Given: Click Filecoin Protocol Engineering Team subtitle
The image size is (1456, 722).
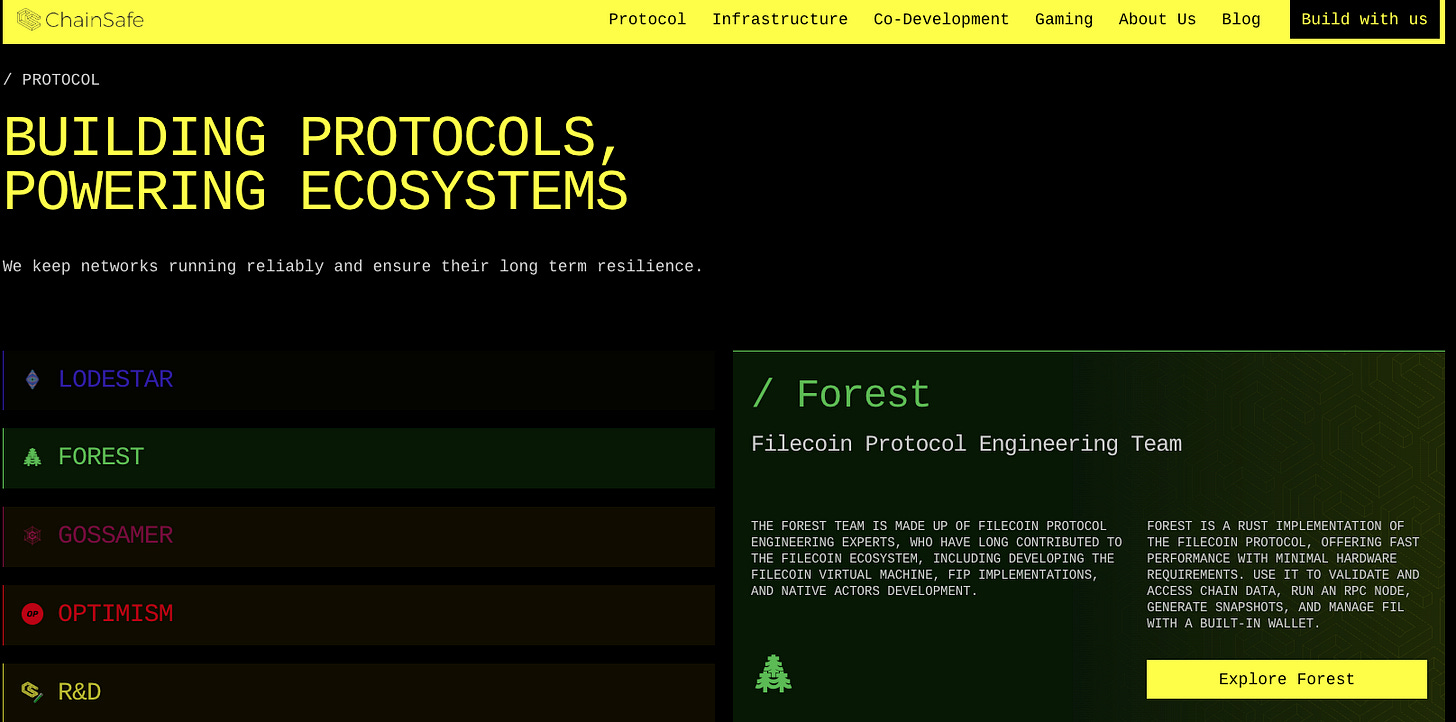Looking at the screenshot, I should coord(966,444).
